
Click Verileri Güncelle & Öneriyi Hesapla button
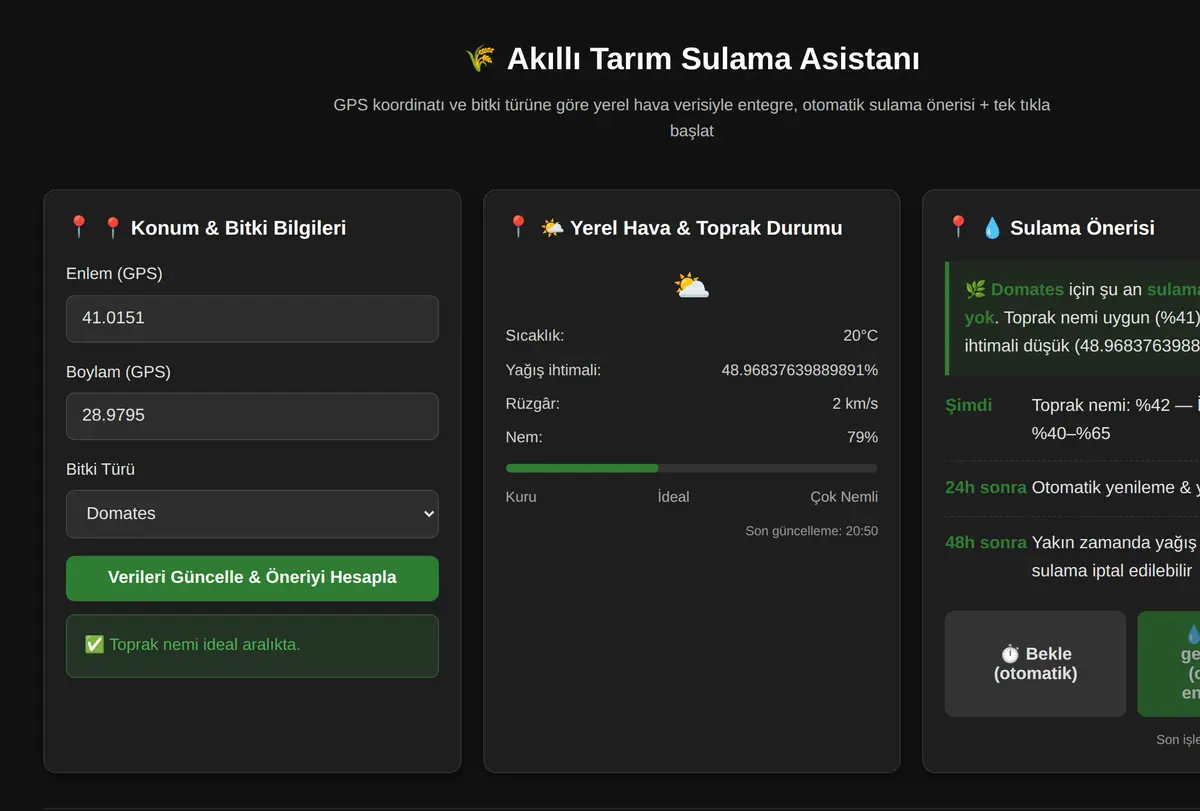[x=252, y=578]
